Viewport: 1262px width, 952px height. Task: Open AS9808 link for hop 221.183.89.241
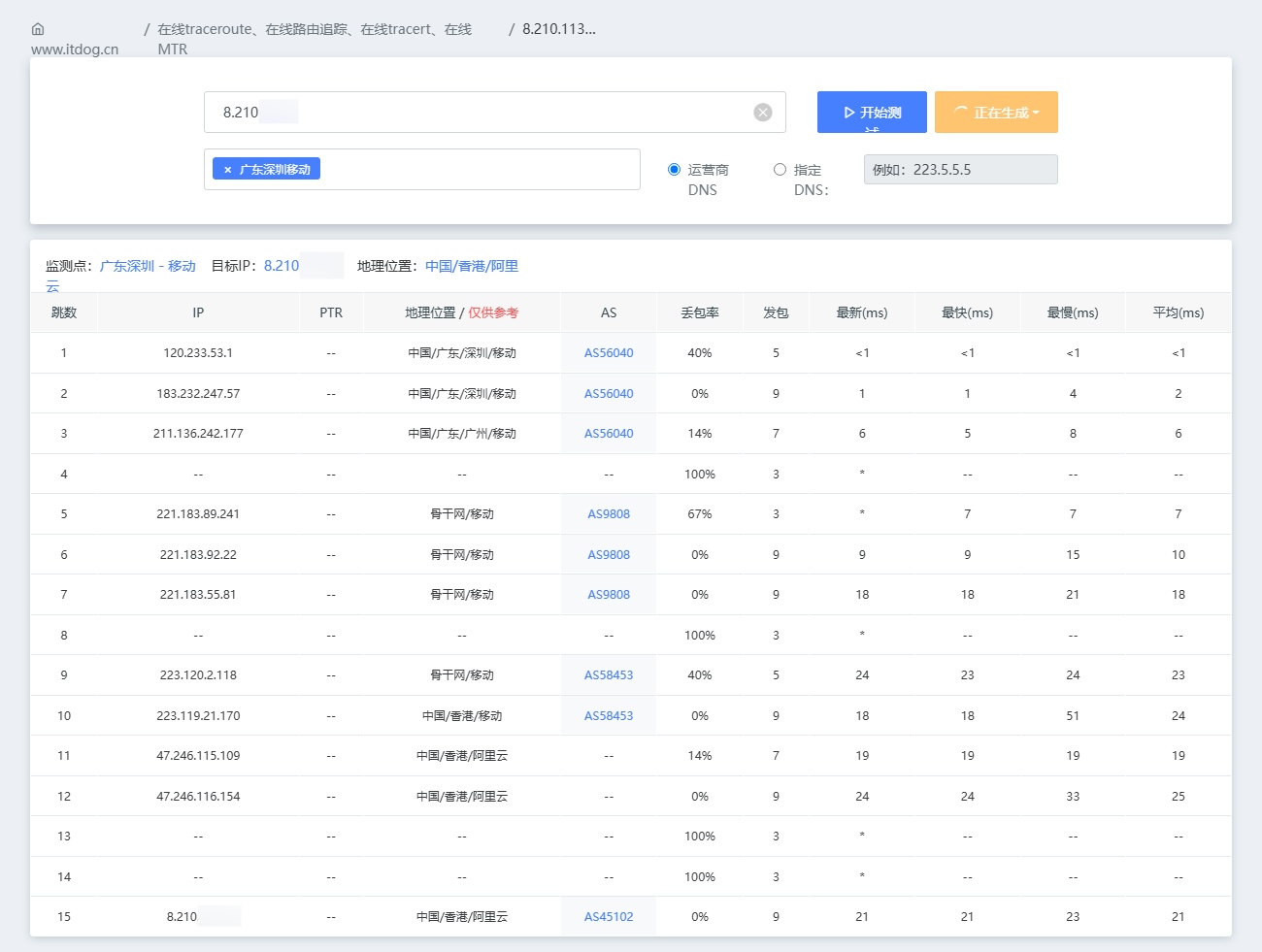(x=609, y=514)
